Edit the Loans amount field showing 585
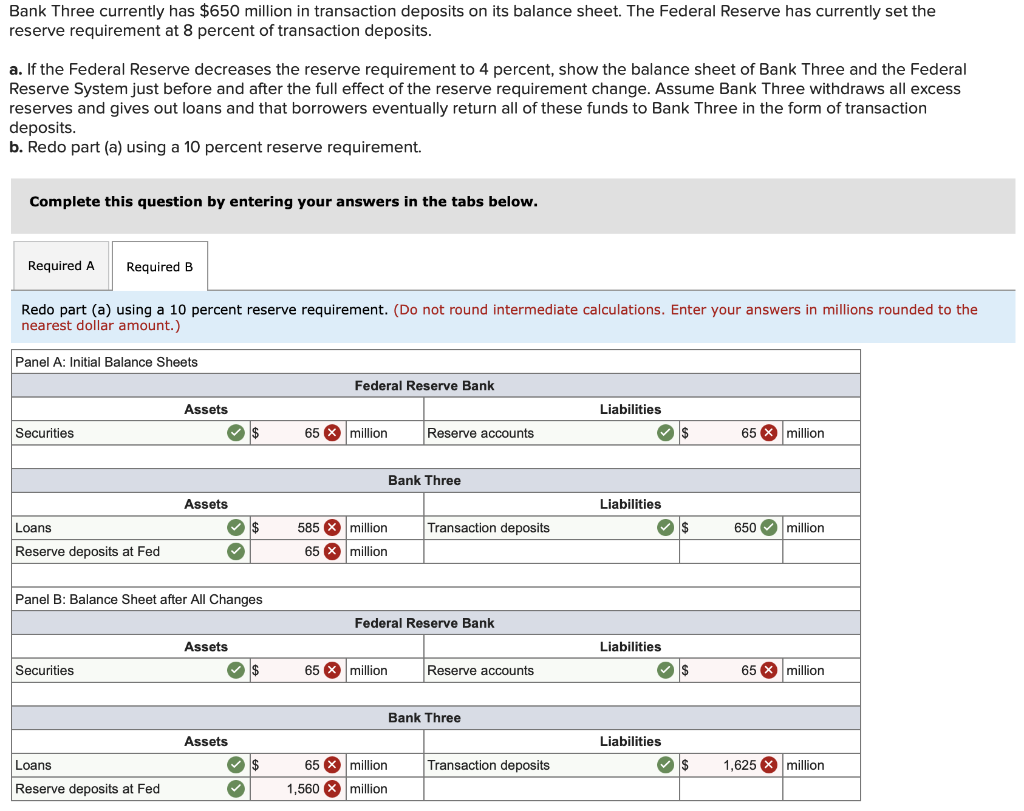1024x811 pixels. [x=298, y=528]
